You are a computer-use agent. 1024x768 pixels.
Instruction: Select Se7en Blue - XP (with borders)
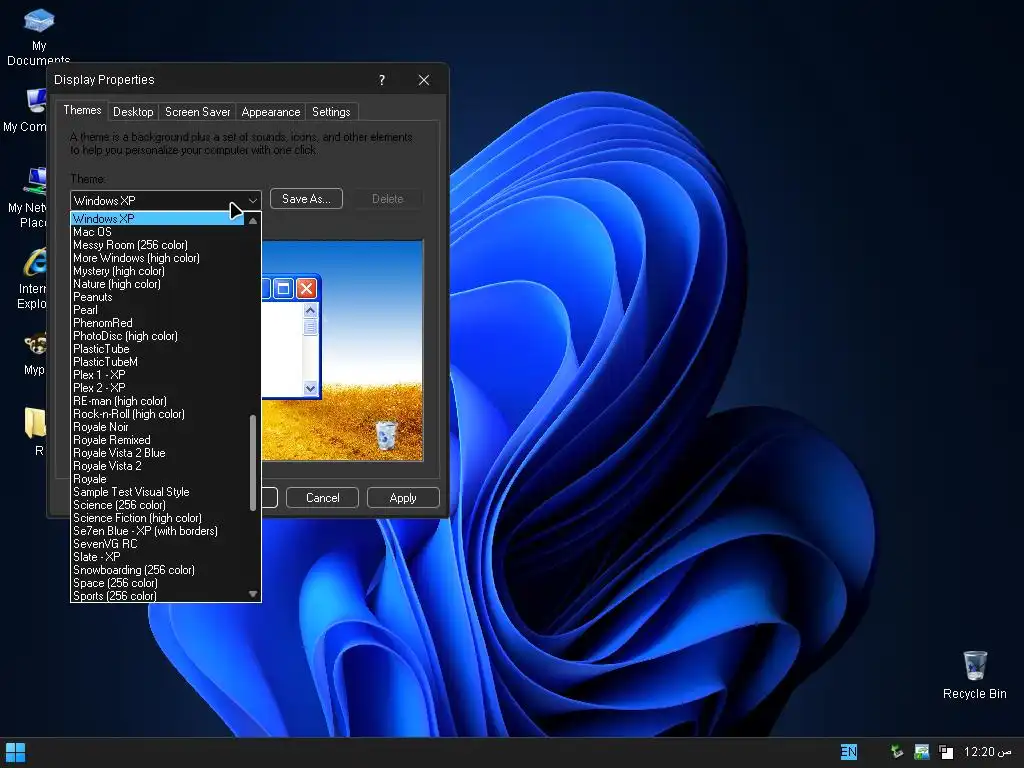[x=157, y=531]
